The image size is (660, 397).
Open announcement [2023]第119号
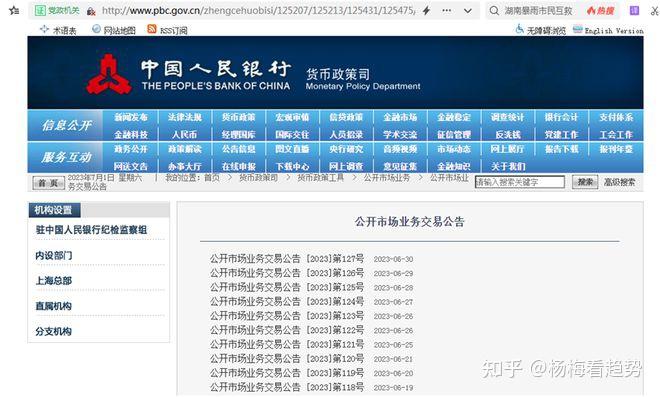tap(287, 373)
